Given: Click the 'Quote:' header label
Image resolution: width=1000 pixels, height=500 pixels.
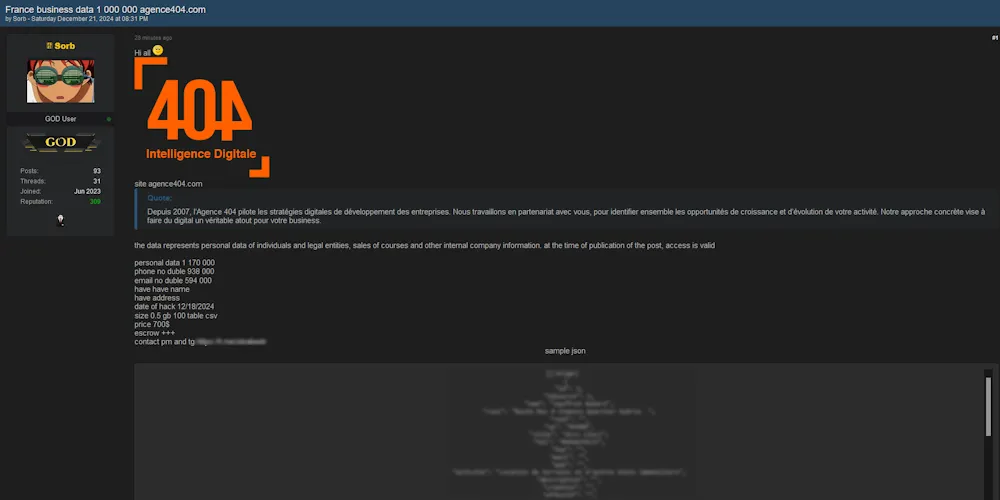Looking at the screenshot, I should [x=159, y=198].
